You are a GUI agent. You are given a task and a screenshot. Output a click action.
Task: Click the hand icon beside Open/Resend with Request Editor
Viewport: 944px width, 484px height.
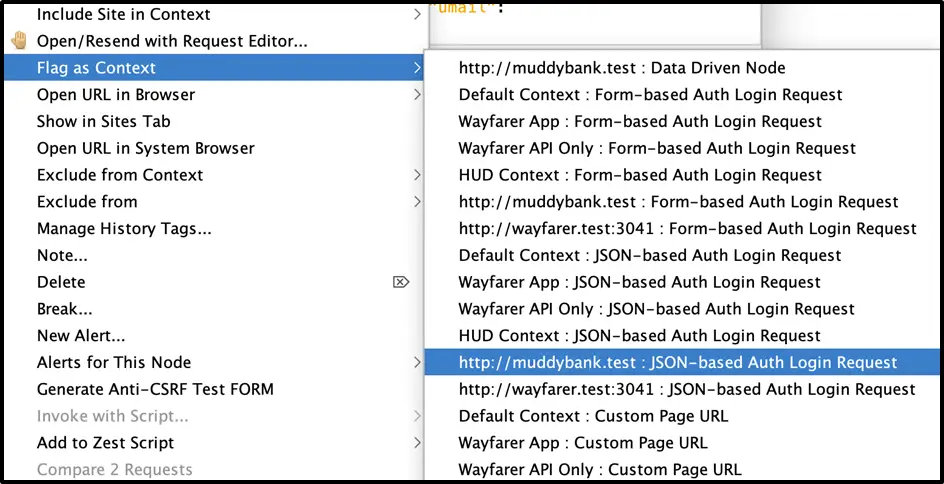coord(19,41)
